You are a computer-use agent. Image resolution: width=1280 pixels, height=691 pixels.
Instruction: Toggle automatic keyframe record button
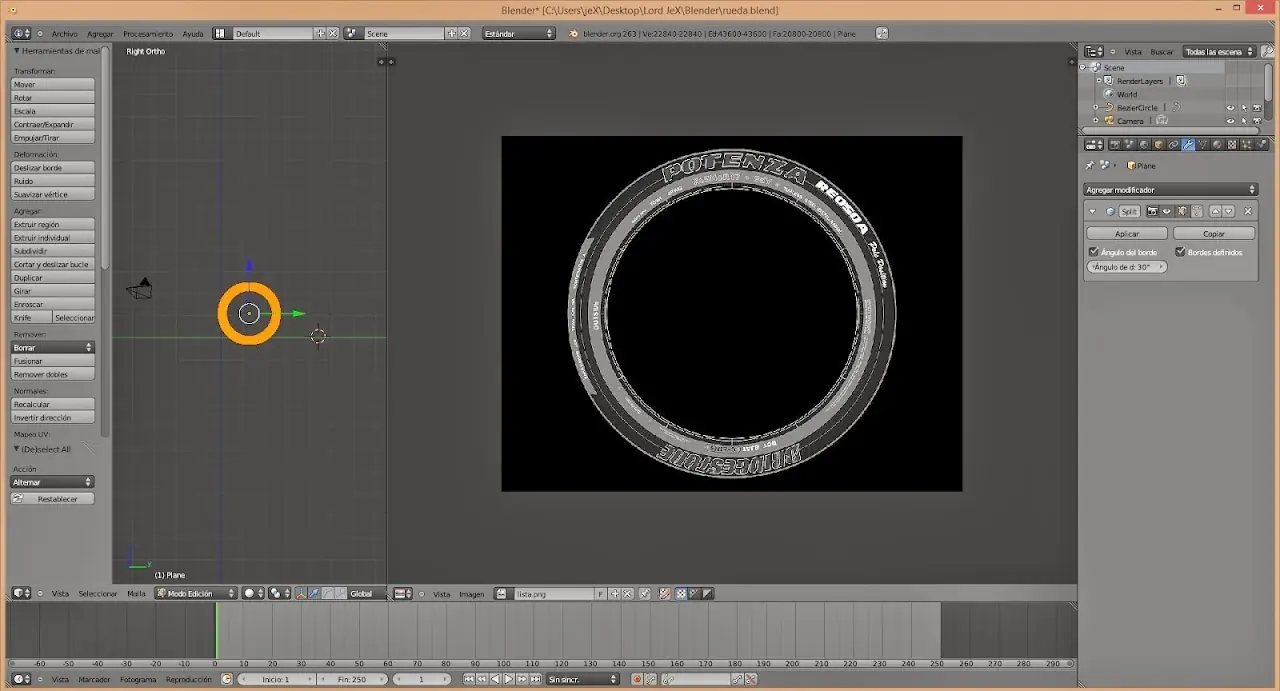tap(637, 680)
